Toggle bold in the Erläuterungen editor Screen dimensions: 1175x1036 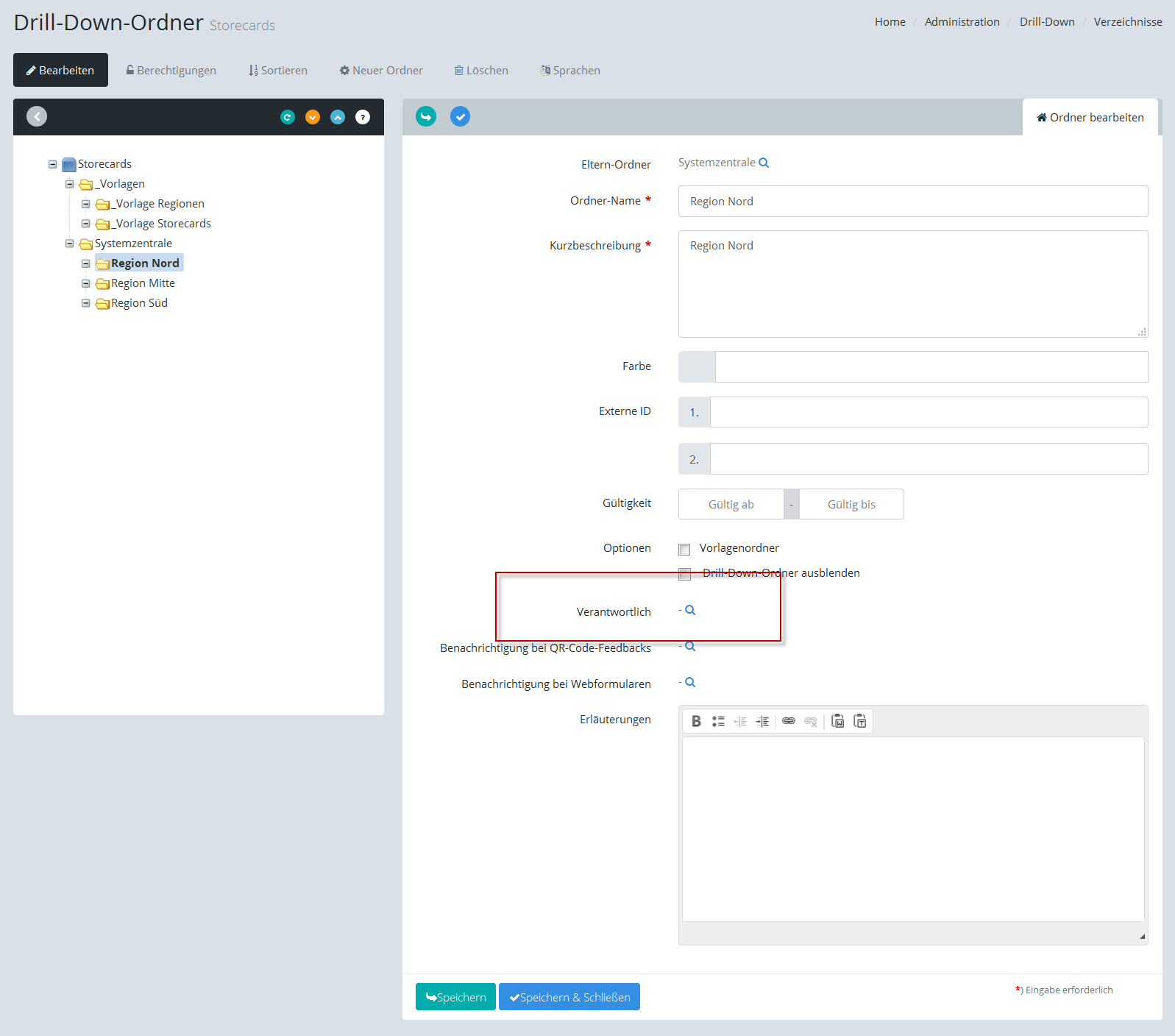696,721
